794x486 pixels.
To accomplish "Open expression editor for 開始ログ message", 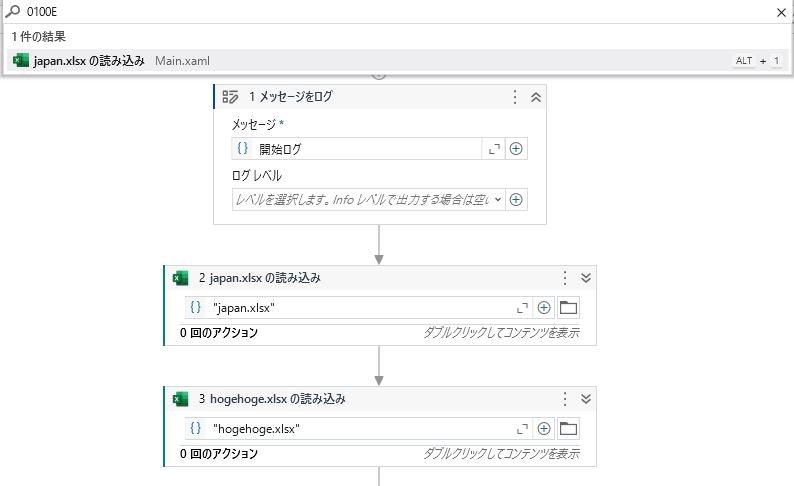I will click(494, 149).
